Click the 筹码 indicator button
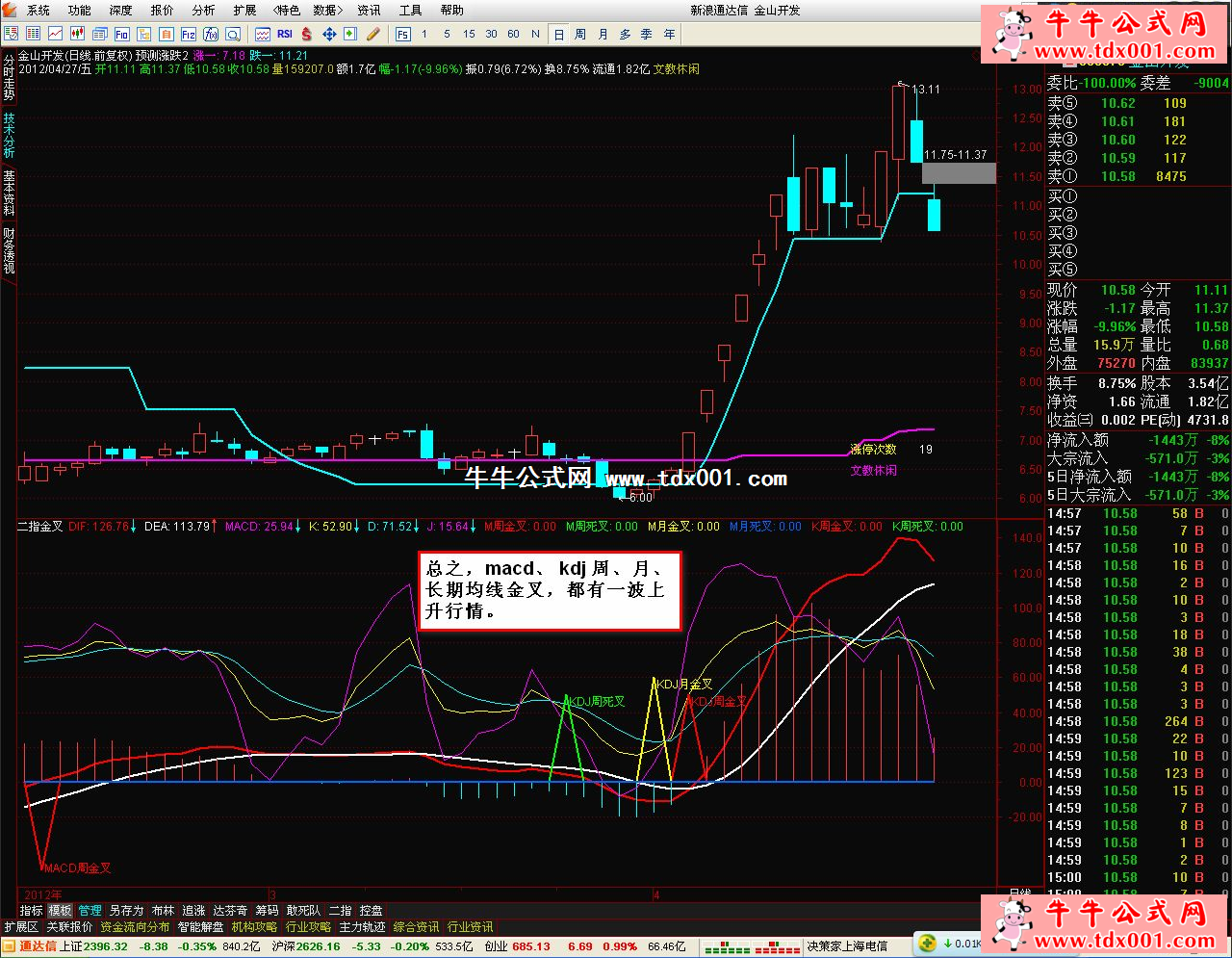 pos(267,910)
